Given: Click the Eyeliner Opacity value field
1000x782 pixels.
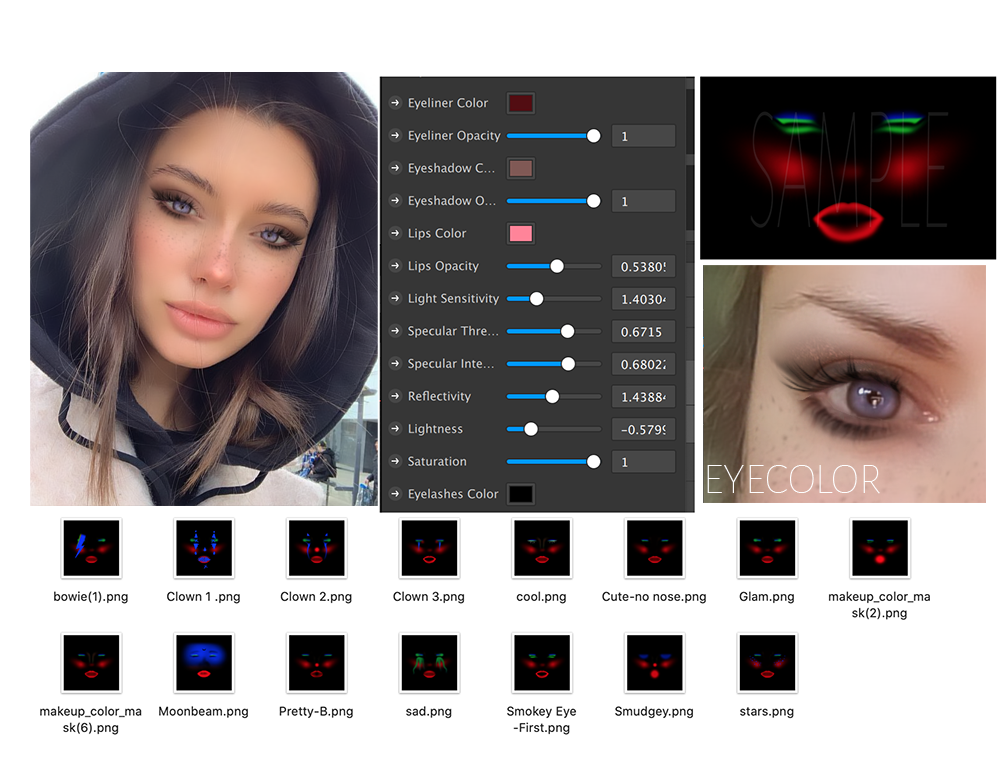Looking at the screenshot, I should (x=643, y=136).
